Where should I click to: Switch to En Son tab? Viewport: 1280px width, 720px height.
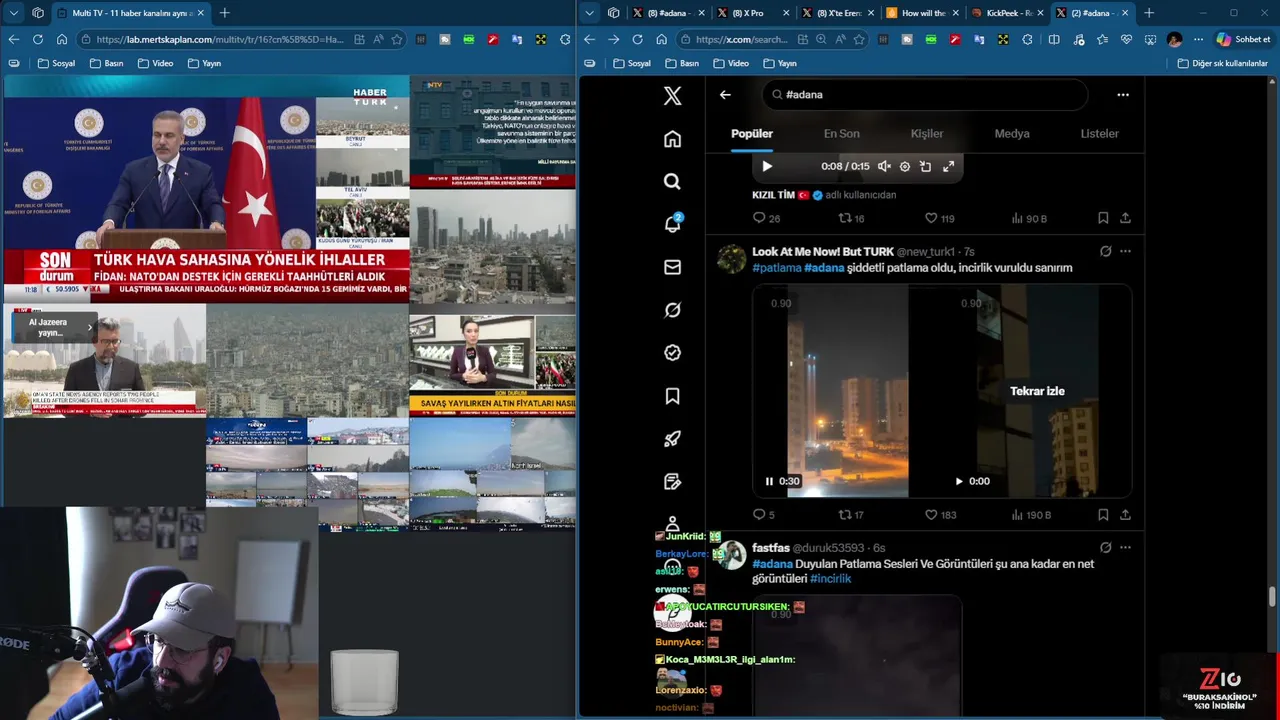841,134
